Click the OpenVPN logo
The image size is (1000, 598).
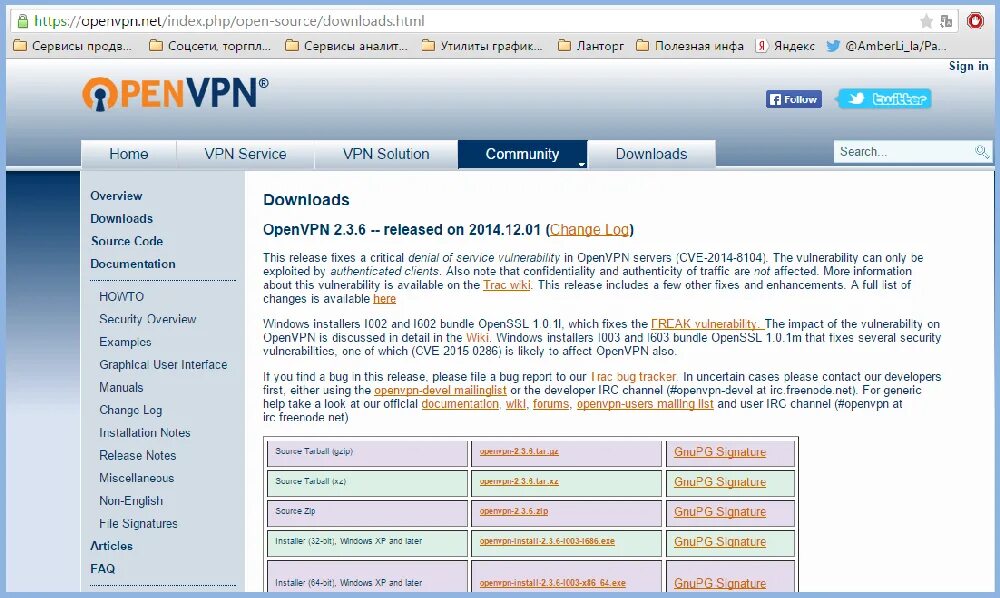[x=175, y=94]
